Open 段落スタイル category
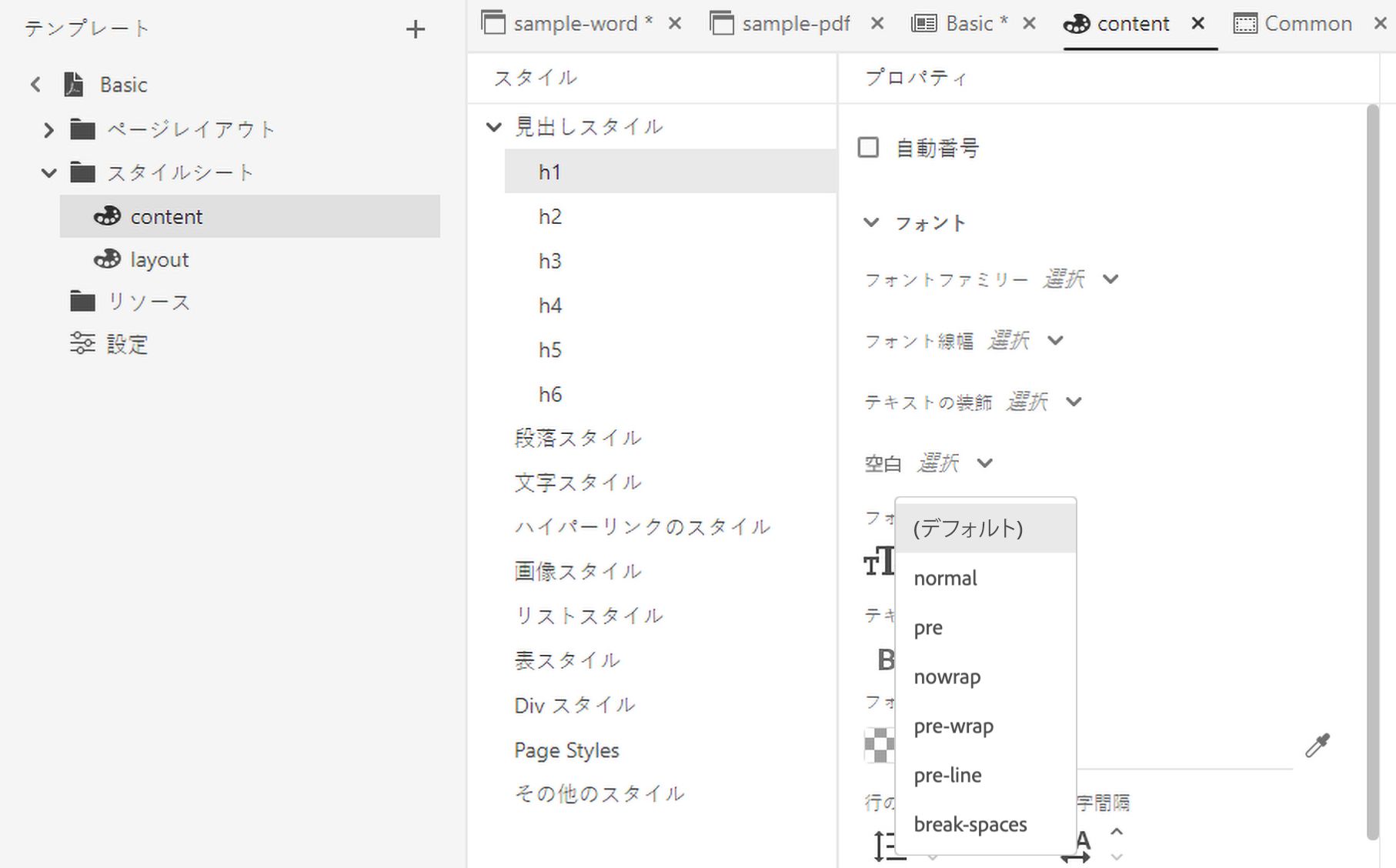The height and width of the screenshot is (868, 1396). pyautogui.click(x=577, y=439)
